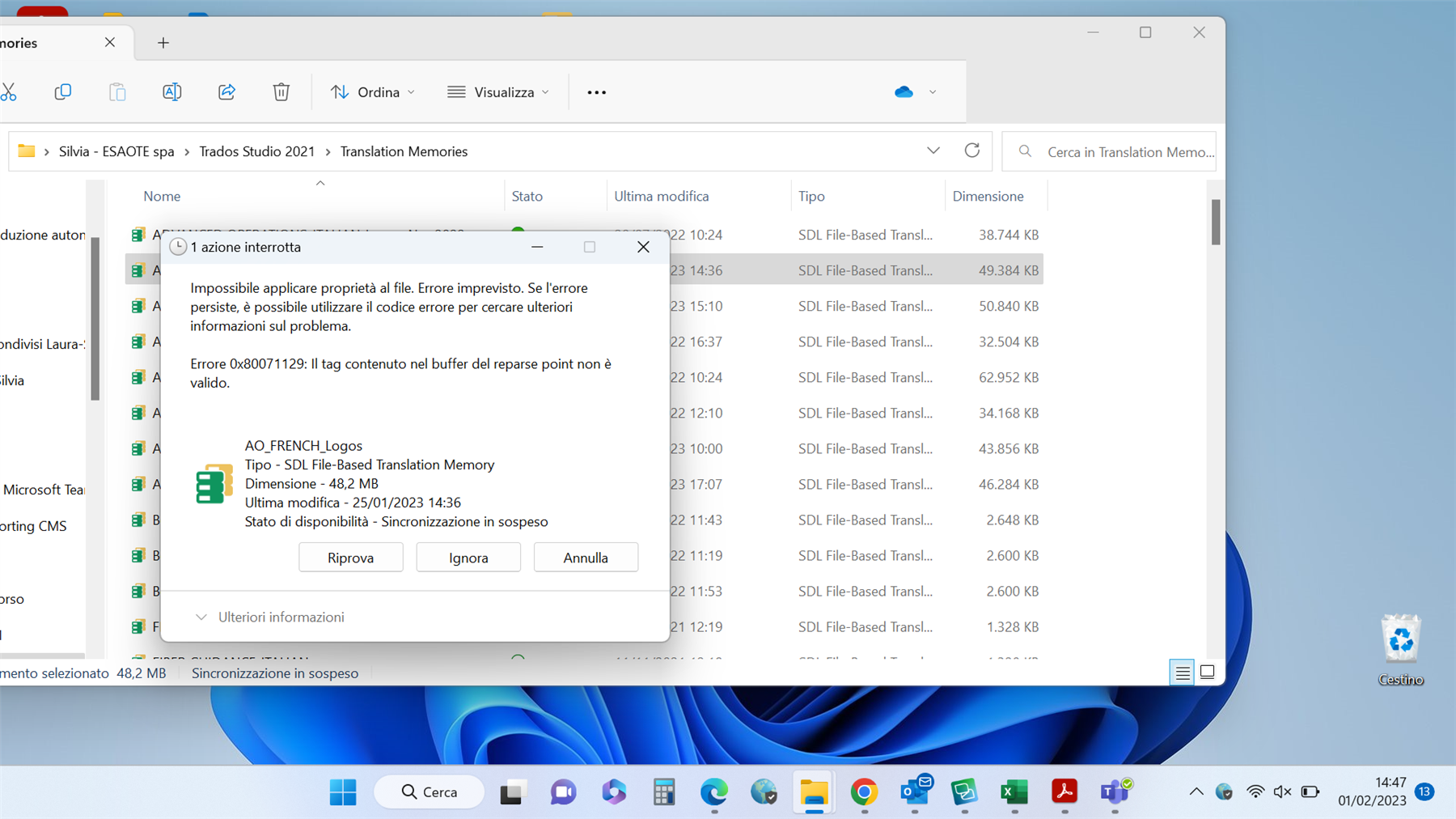Click the Paste clipboard icon
Image resolution: width=1456 pixels, height=819 pixels.
click(x=117, y=92)
